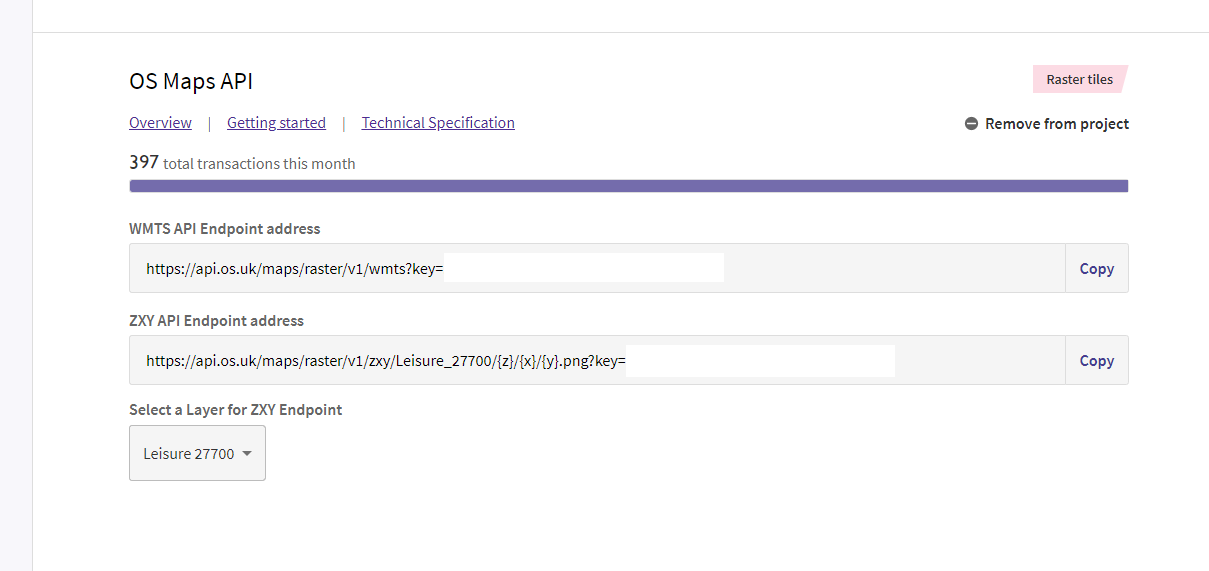Click the ZXY API Endpoint address label
The image size is (1209, 571).
point(216,321)
